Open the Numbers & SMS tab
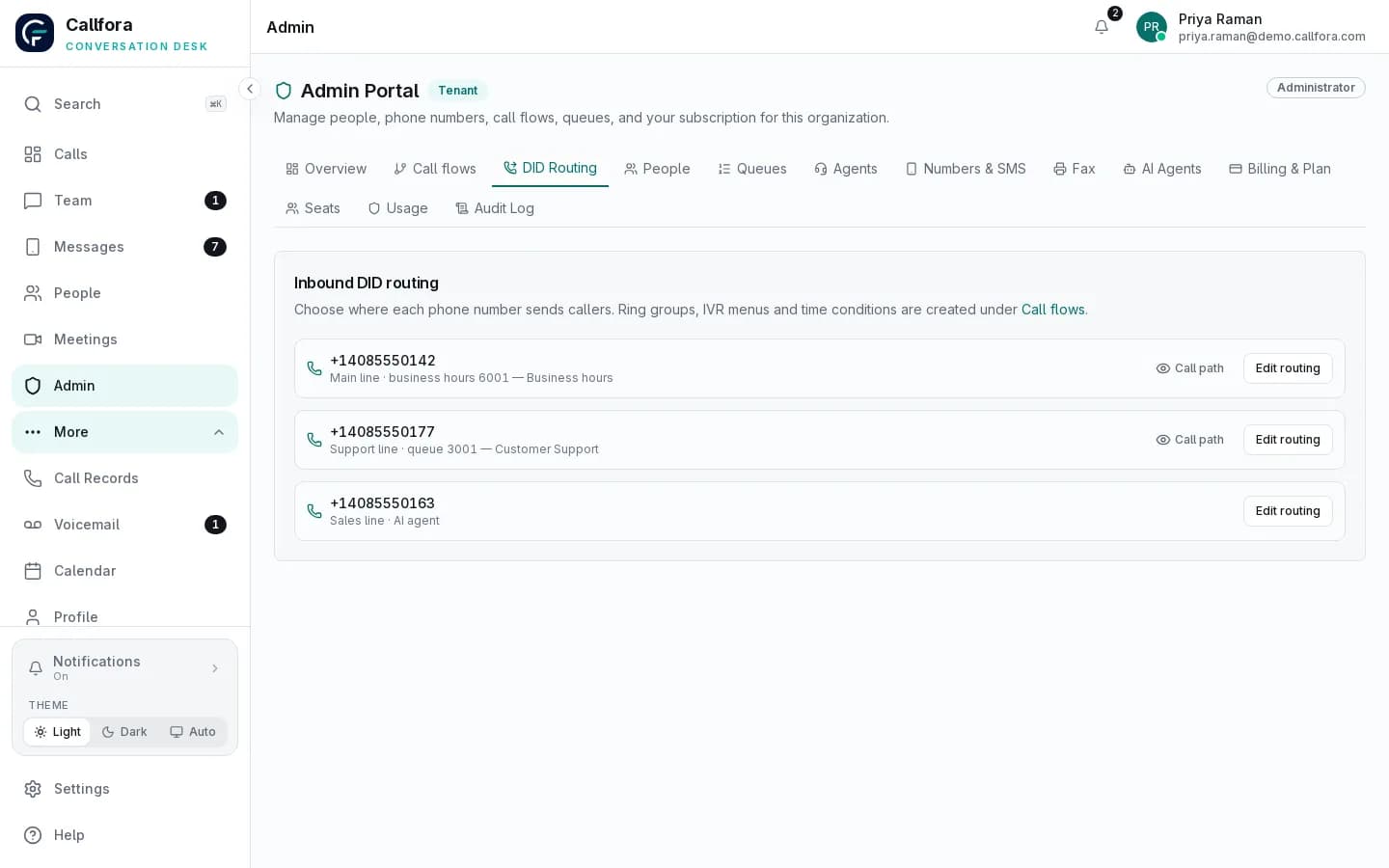 coord(966,169)
